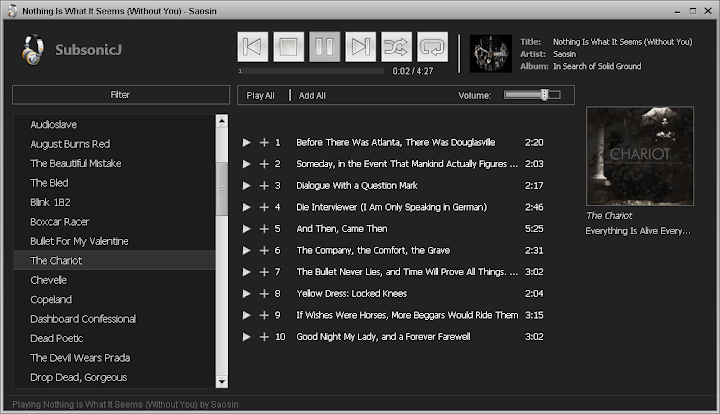Viewport: 720px width, 414px height.
Task: Skip to next track
Action: (360, 47)
